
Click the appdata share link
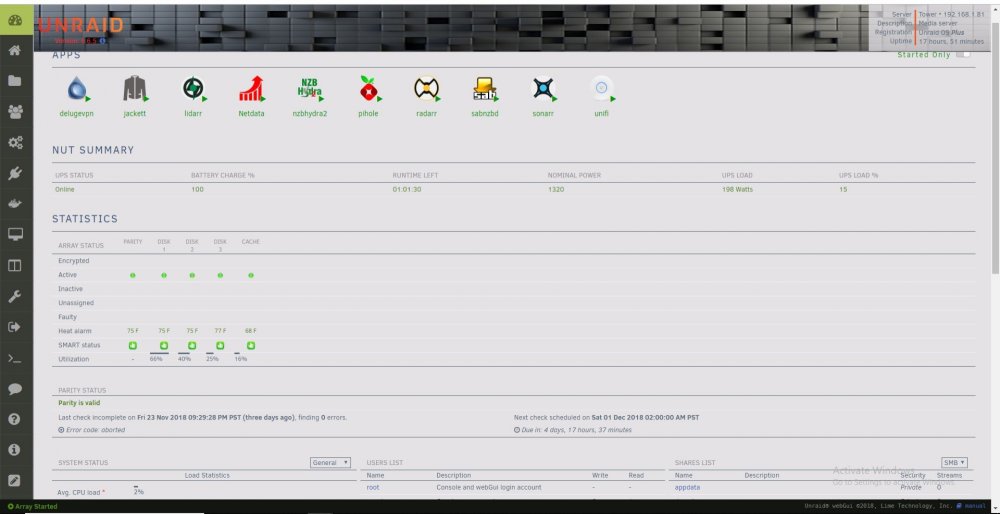[688, 487]
